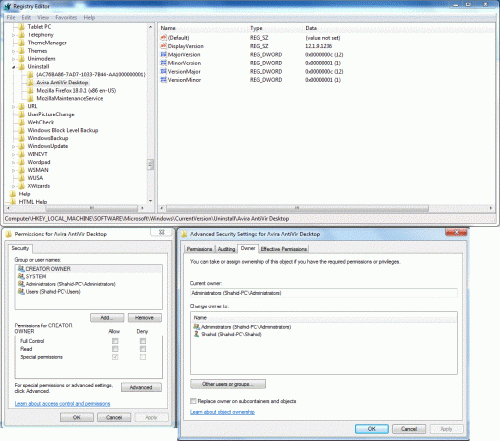This screenshot has height=441, width=500.
Task: Click Cancel in the Permissions dialog
Action: tap(114, 417)
